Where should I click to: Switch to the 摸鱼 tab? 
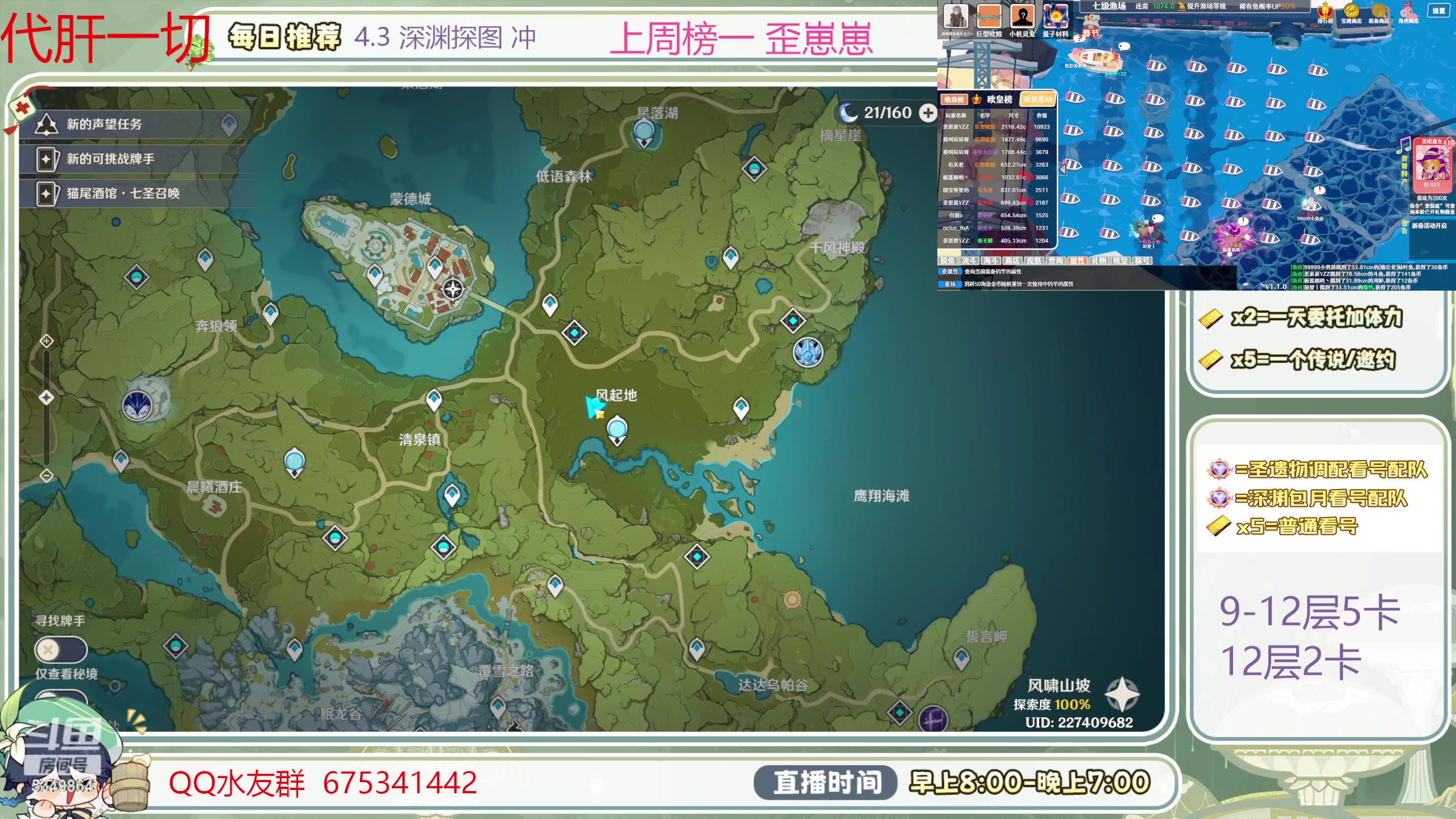948,260
